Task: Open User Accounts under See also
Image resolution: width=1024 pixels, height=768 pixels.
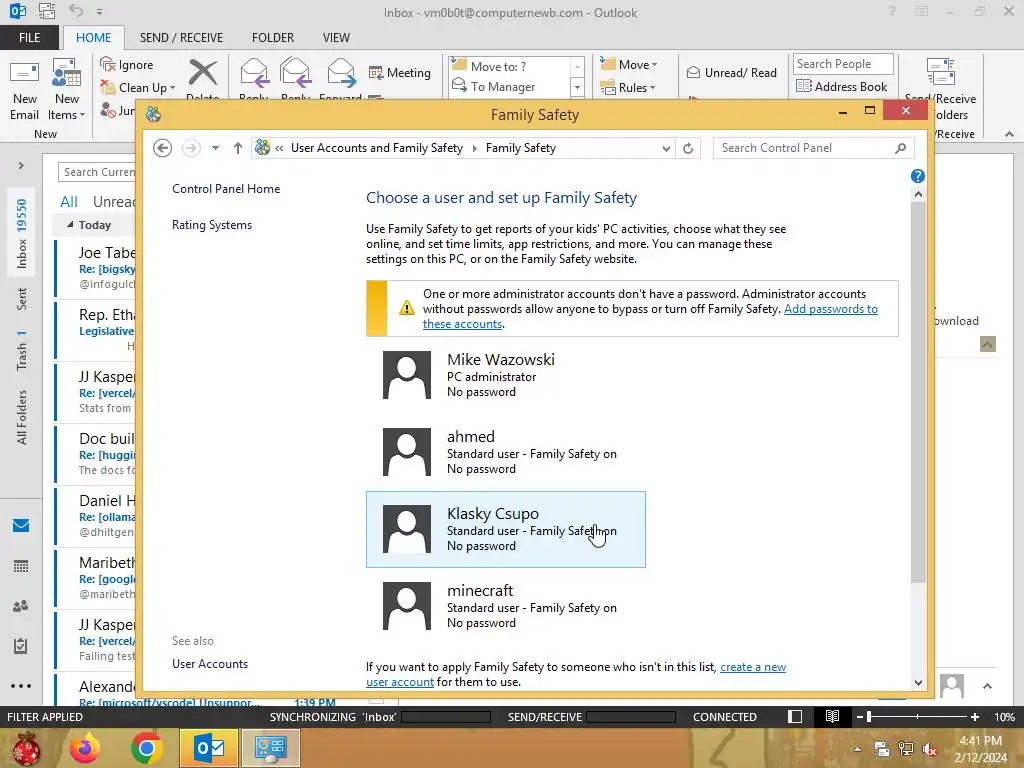Action: (210, 664)
